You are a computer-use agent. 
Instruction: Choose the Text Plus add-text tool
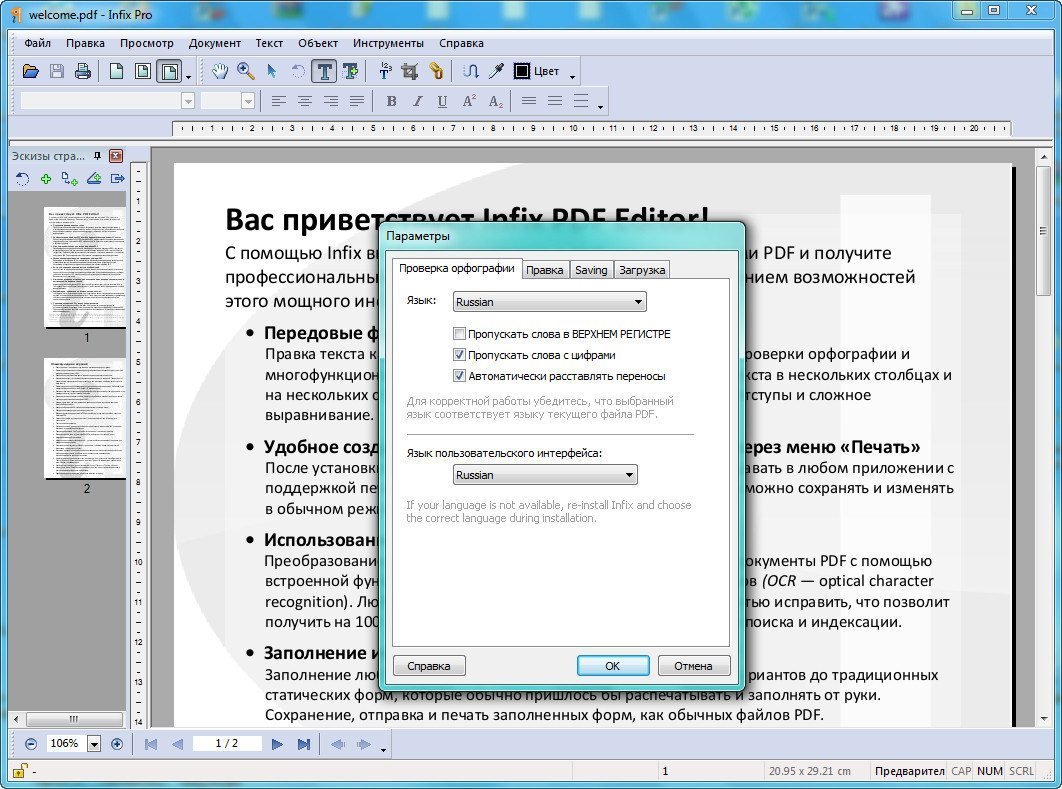[350, 71]
